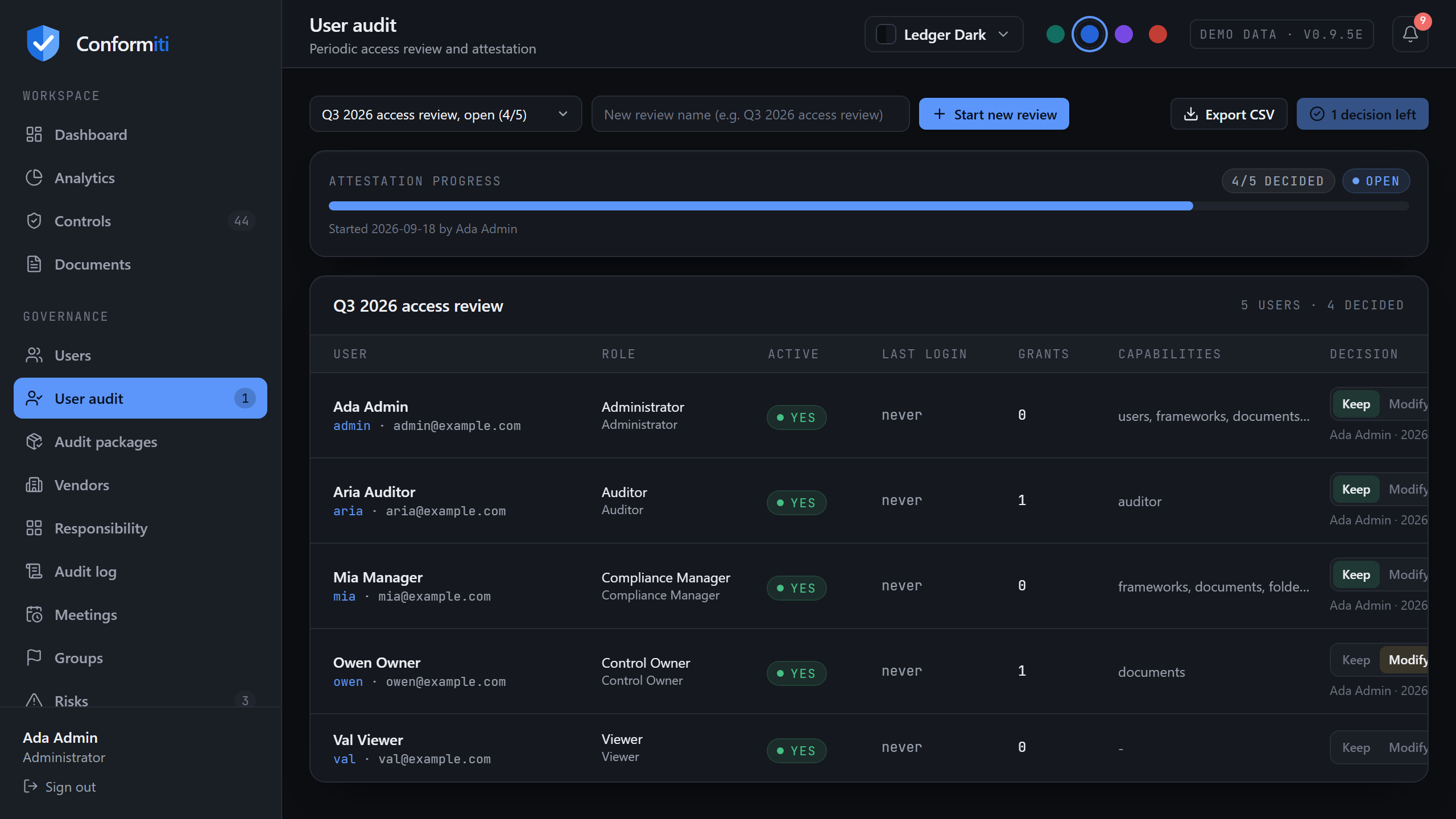The width and height of the screenshot is (1456, 819).
Task: Click the Controls shield icon
Action: [34, 221]
